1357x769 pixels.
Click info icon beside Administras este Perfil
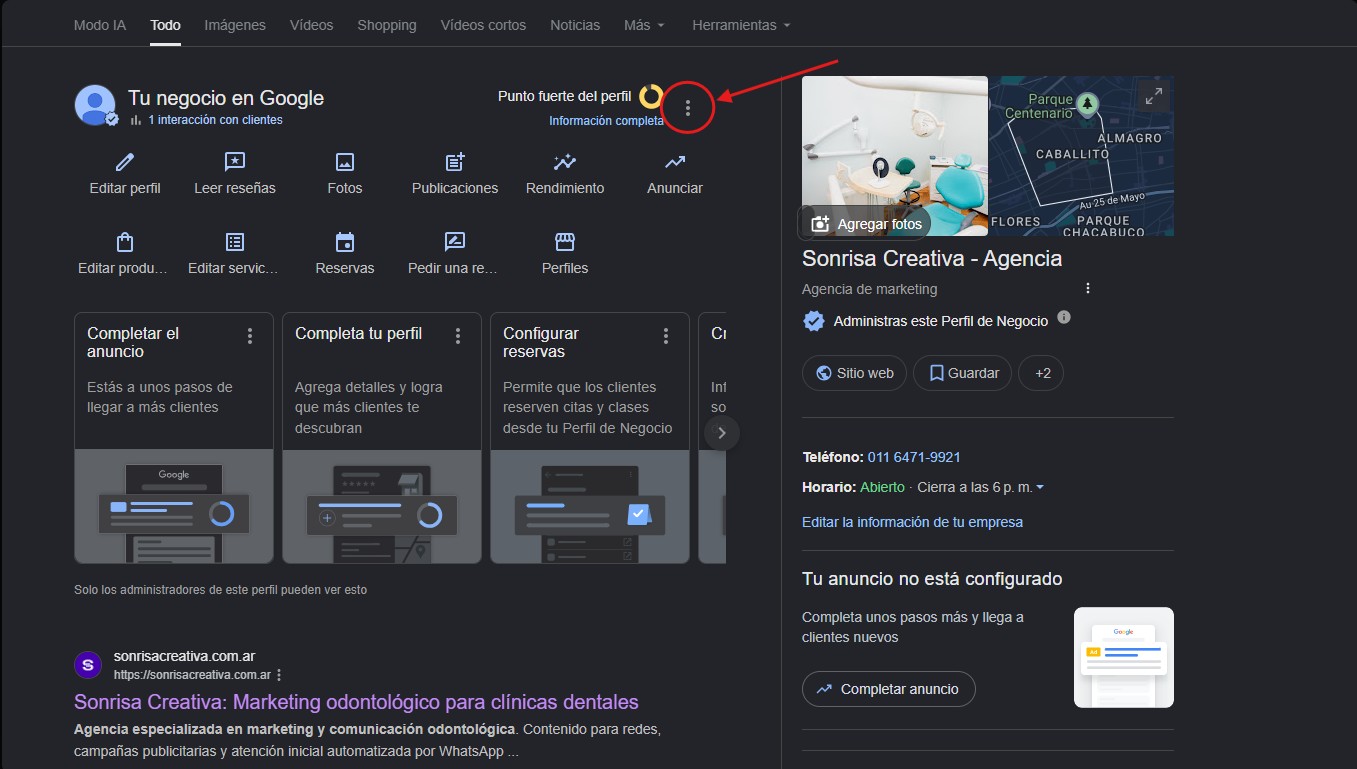click(x=1064, y=317)
